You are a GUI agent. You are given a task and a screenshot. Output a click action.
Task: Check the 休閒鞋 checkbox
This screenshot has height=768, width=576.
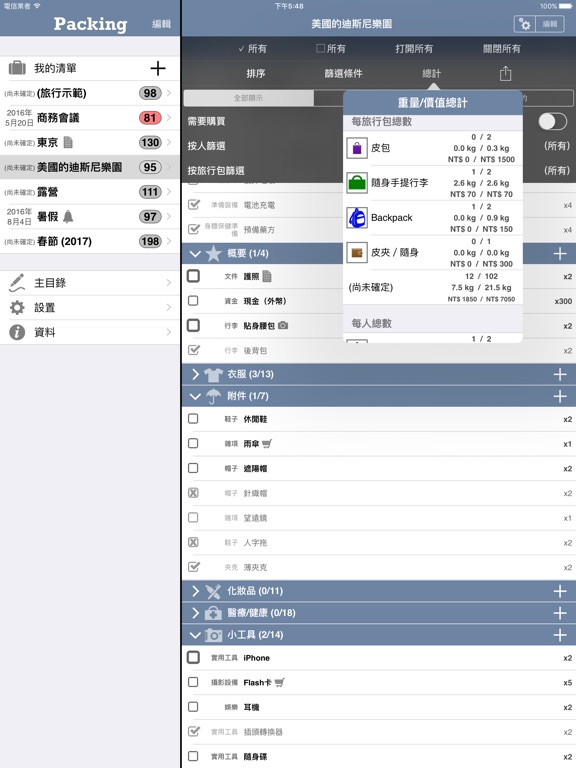(x=193, y=419)
